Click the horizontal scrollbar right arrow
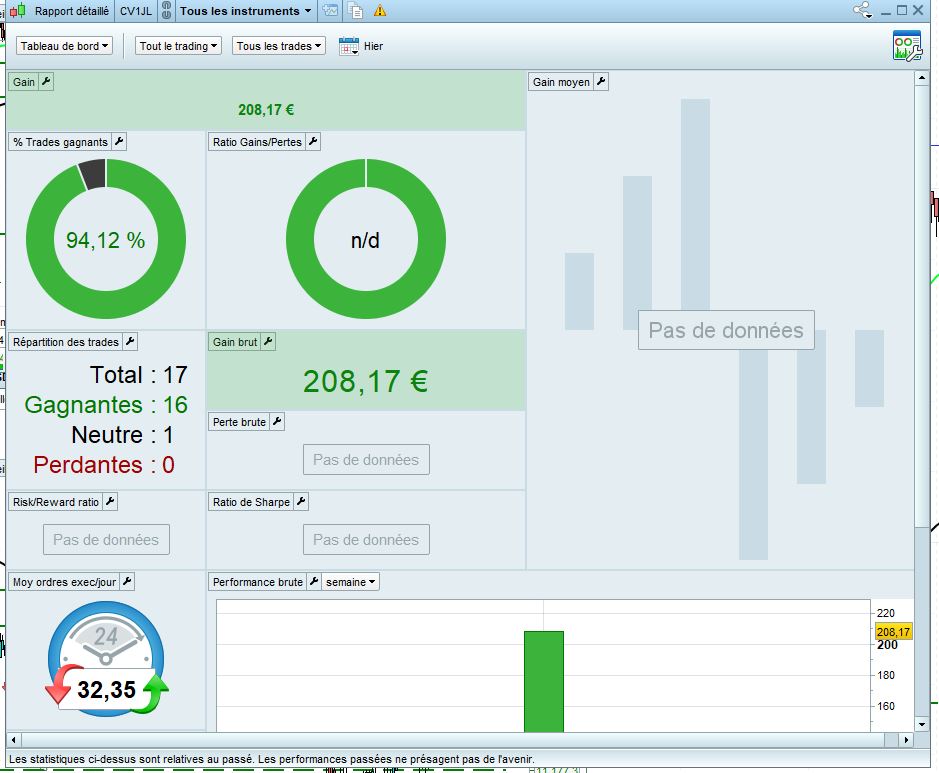Screen dimensions: 939x773 [907, 740]
